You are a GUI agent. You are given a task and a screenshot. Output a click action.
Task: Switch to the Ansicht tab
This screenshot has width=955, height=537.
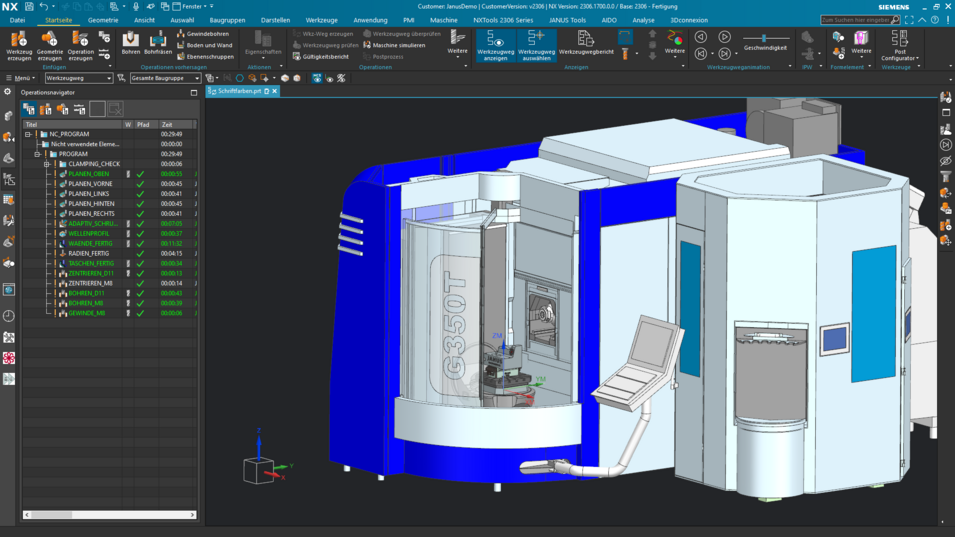[x=144, y=20]
